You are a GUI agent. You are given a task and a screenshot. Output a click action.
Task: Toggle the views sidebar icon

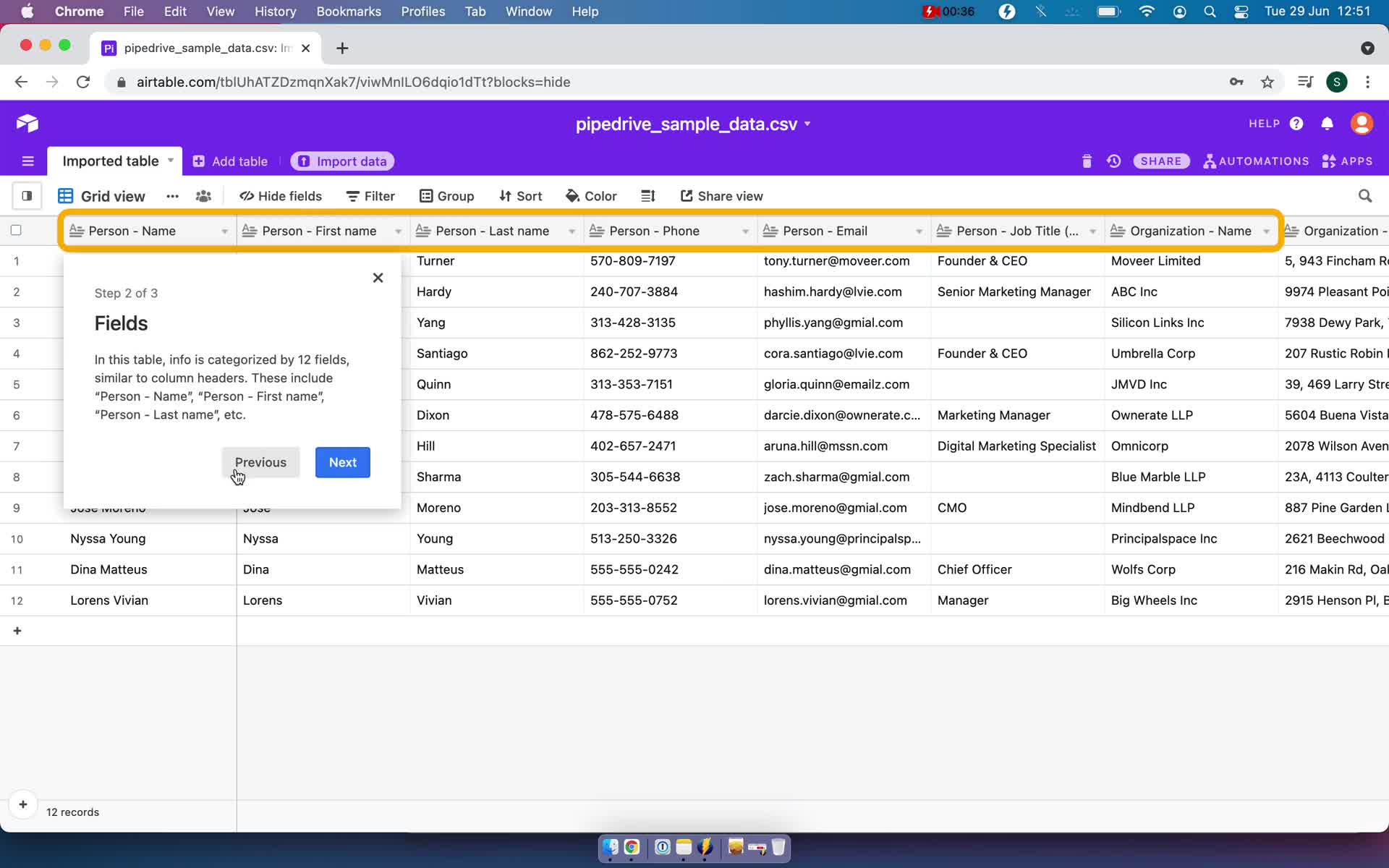pyautogui.click(x=27, y=195)
